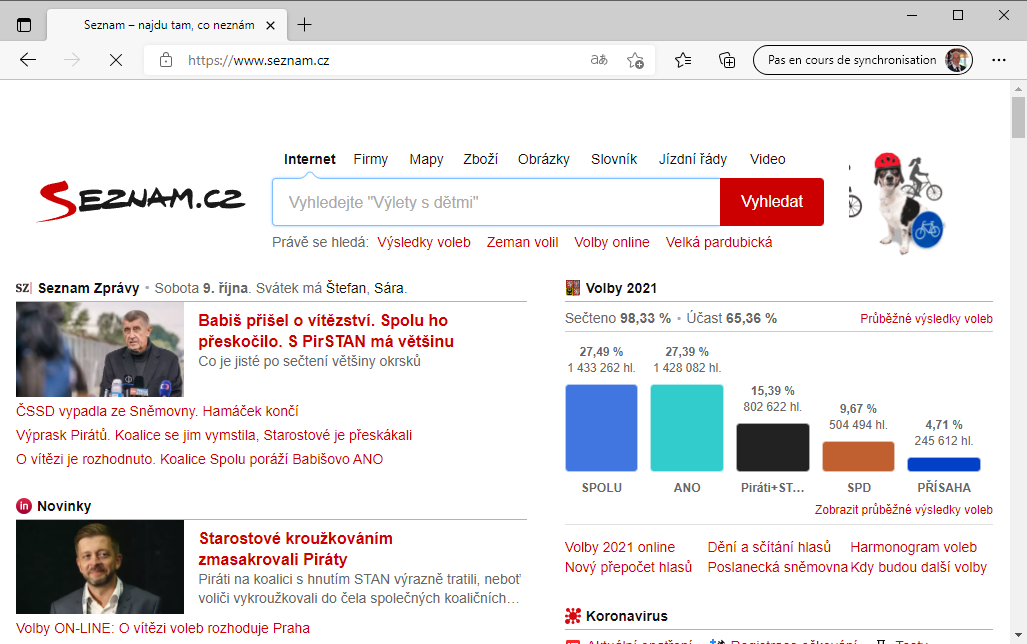Click the dark blue PŘÍSAHA result bar

click(x=944, y=464)
